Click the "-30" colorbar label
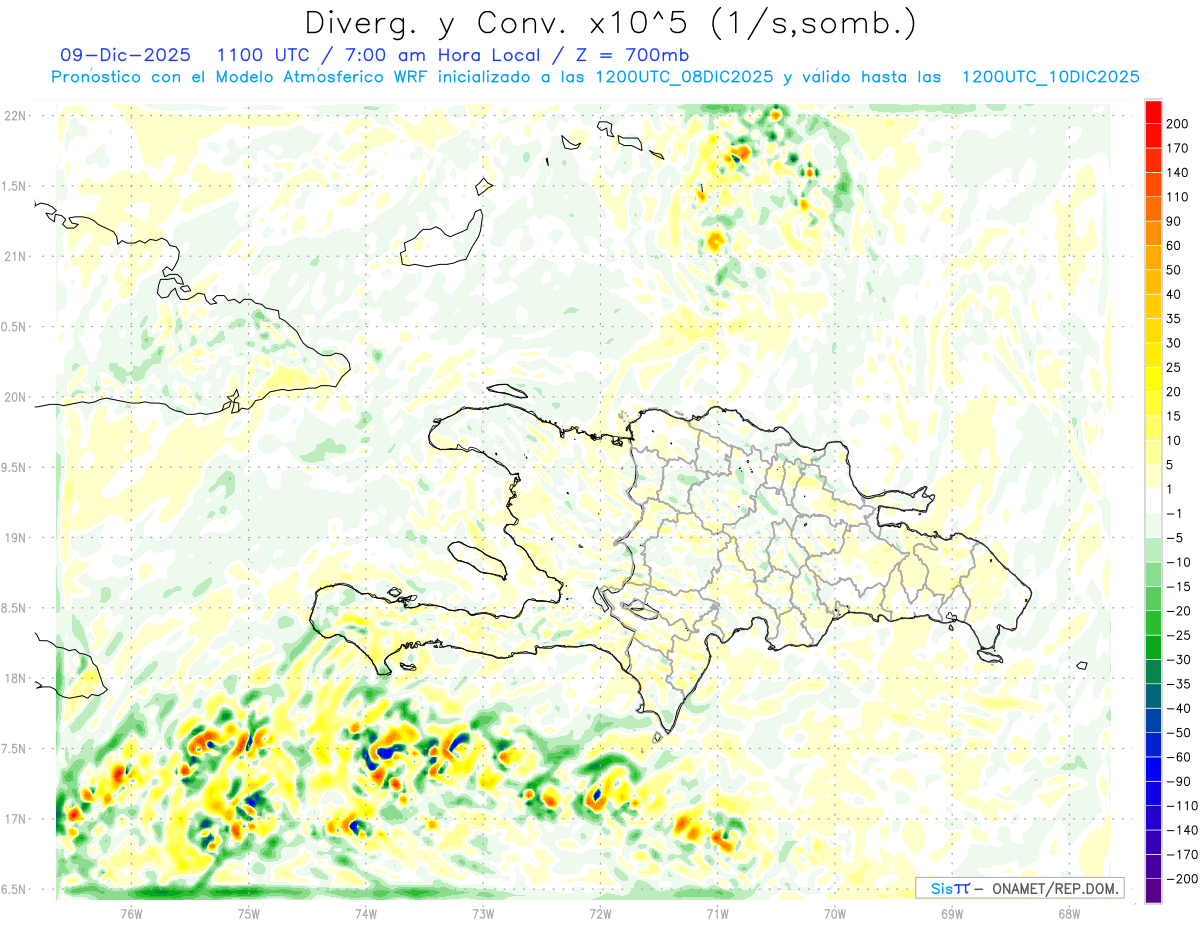Screen dimensions: 1200x927 coord(1178,660)
